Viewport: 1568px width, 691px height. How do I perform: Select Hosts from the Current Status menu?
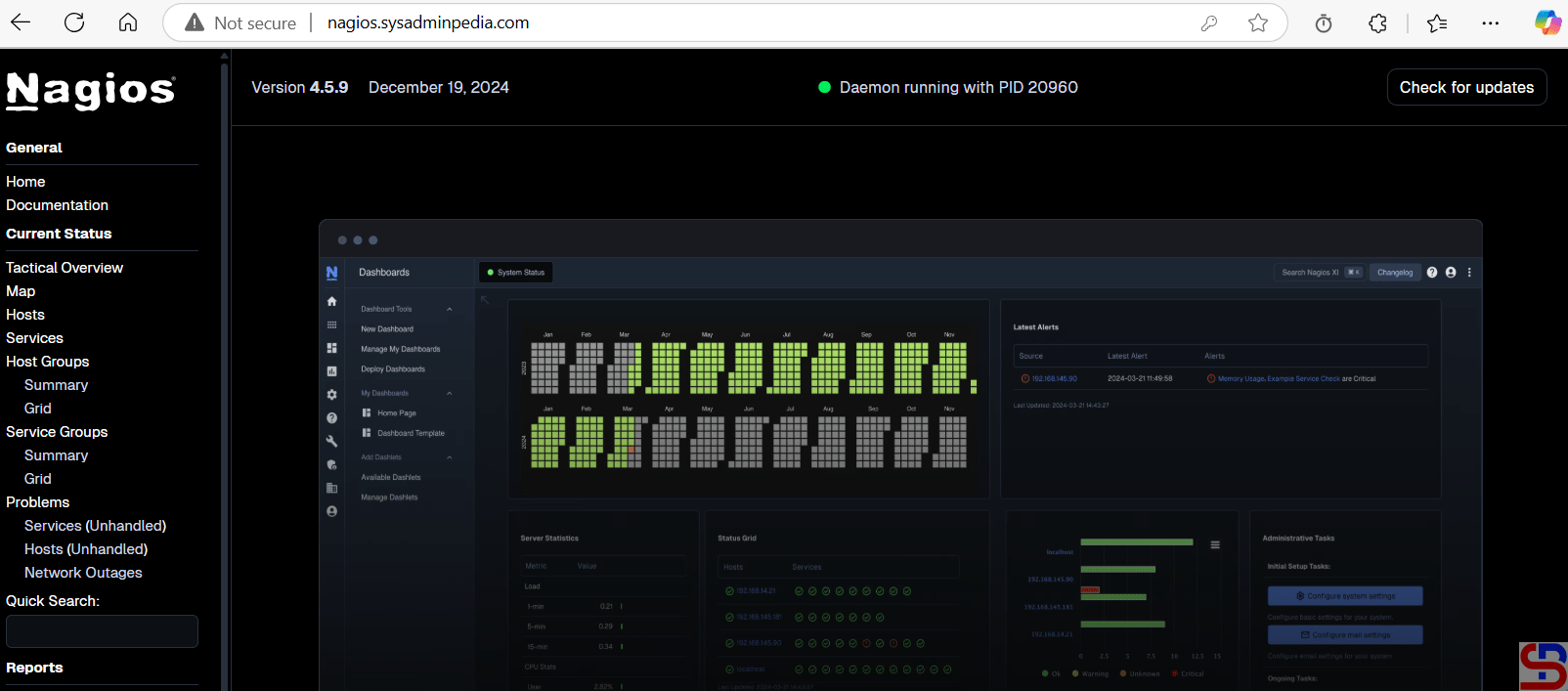(x=25, y=315)
